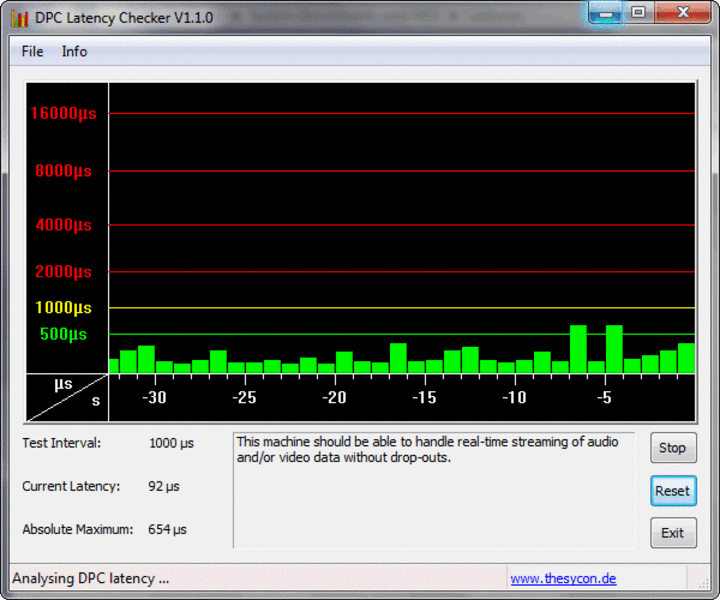Image resolution: width=720 pixels, height=600 pixels.
Task: Click the -25 time axis label
Action: (x=244, y=398)
